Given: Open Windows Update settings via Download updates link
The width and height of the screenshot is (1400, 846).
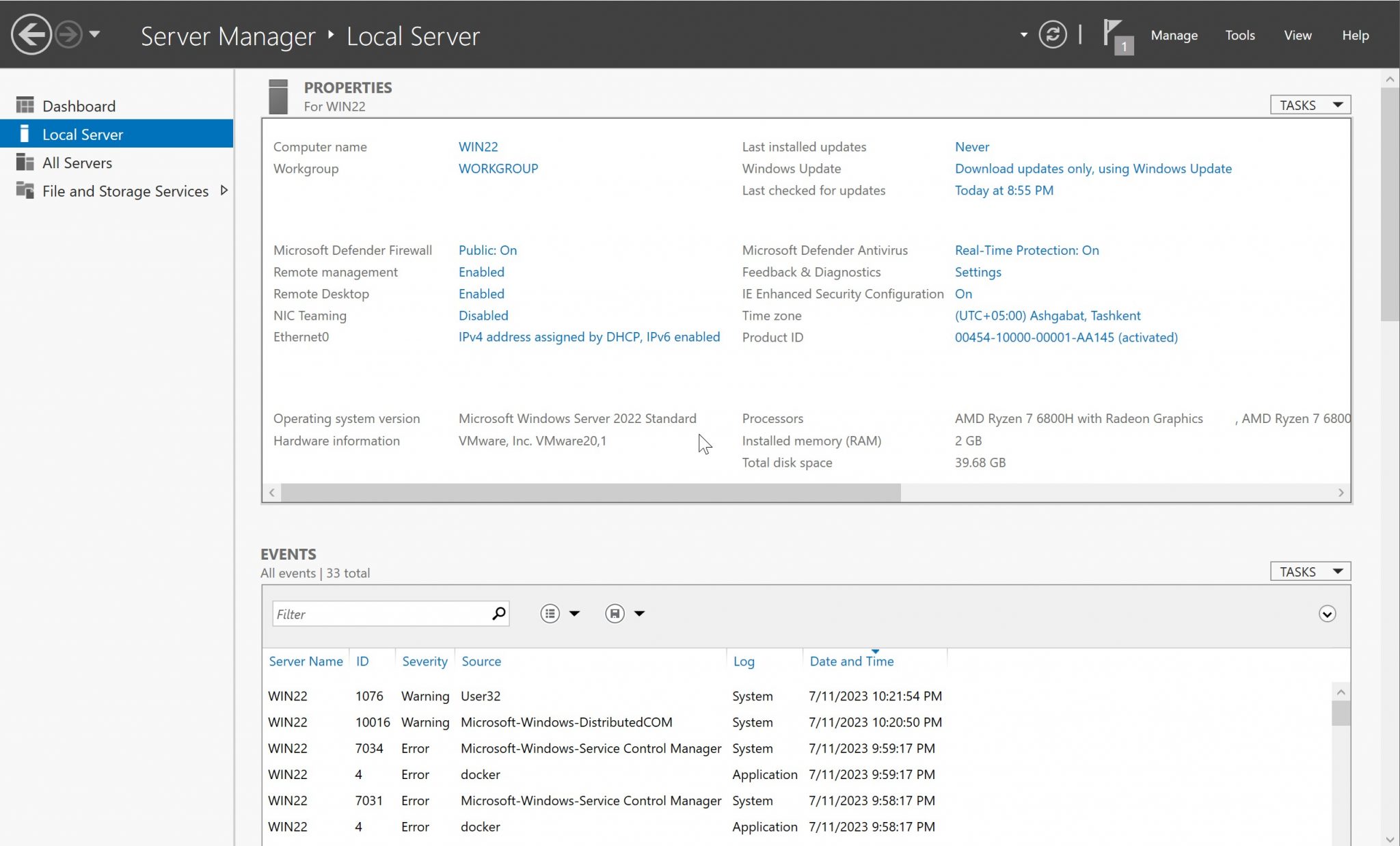Looking at the screenshot, I should (1093, 168).
